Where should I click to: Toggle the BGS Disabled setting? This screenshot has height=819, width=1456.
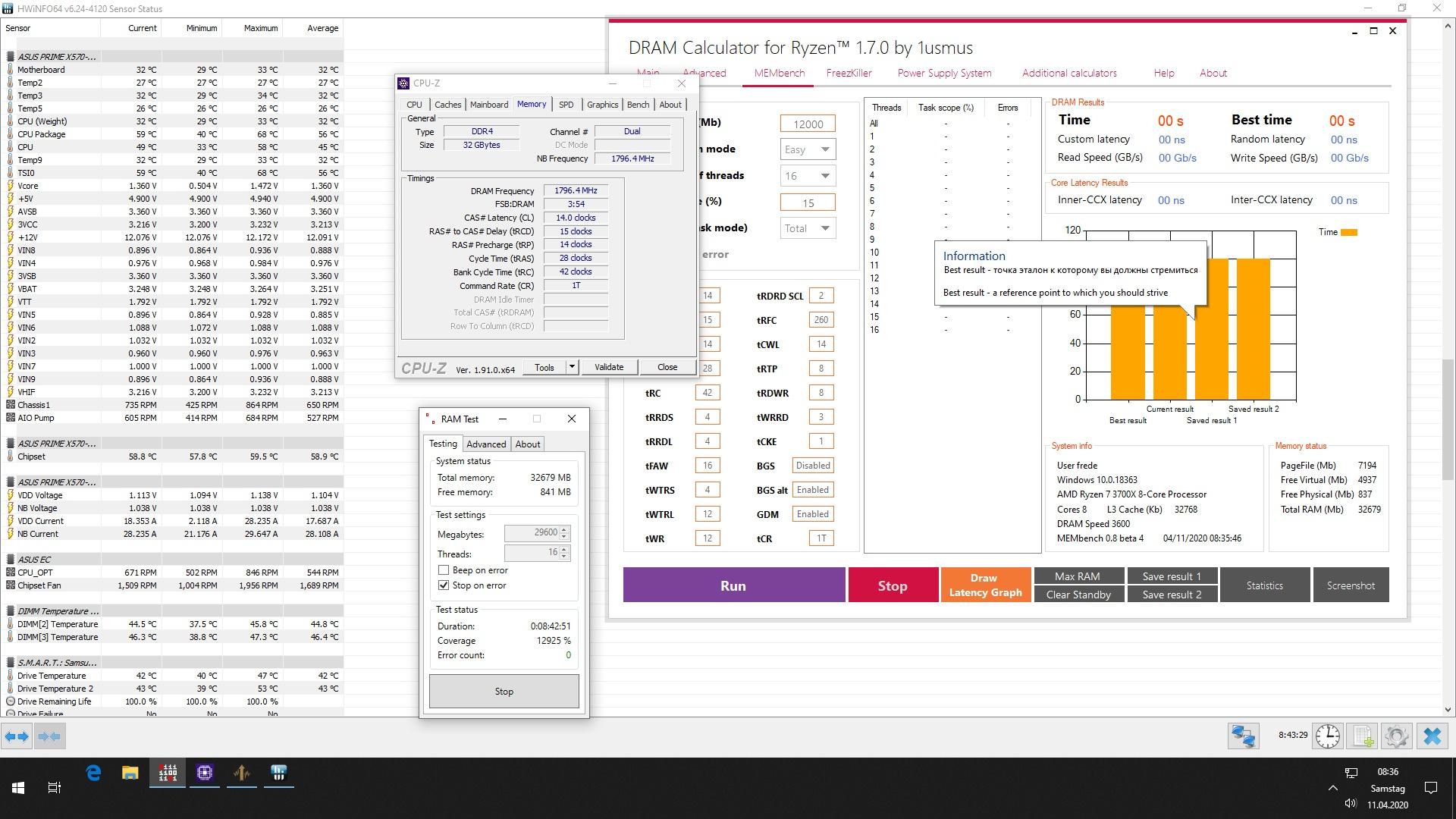click(813, 466)
